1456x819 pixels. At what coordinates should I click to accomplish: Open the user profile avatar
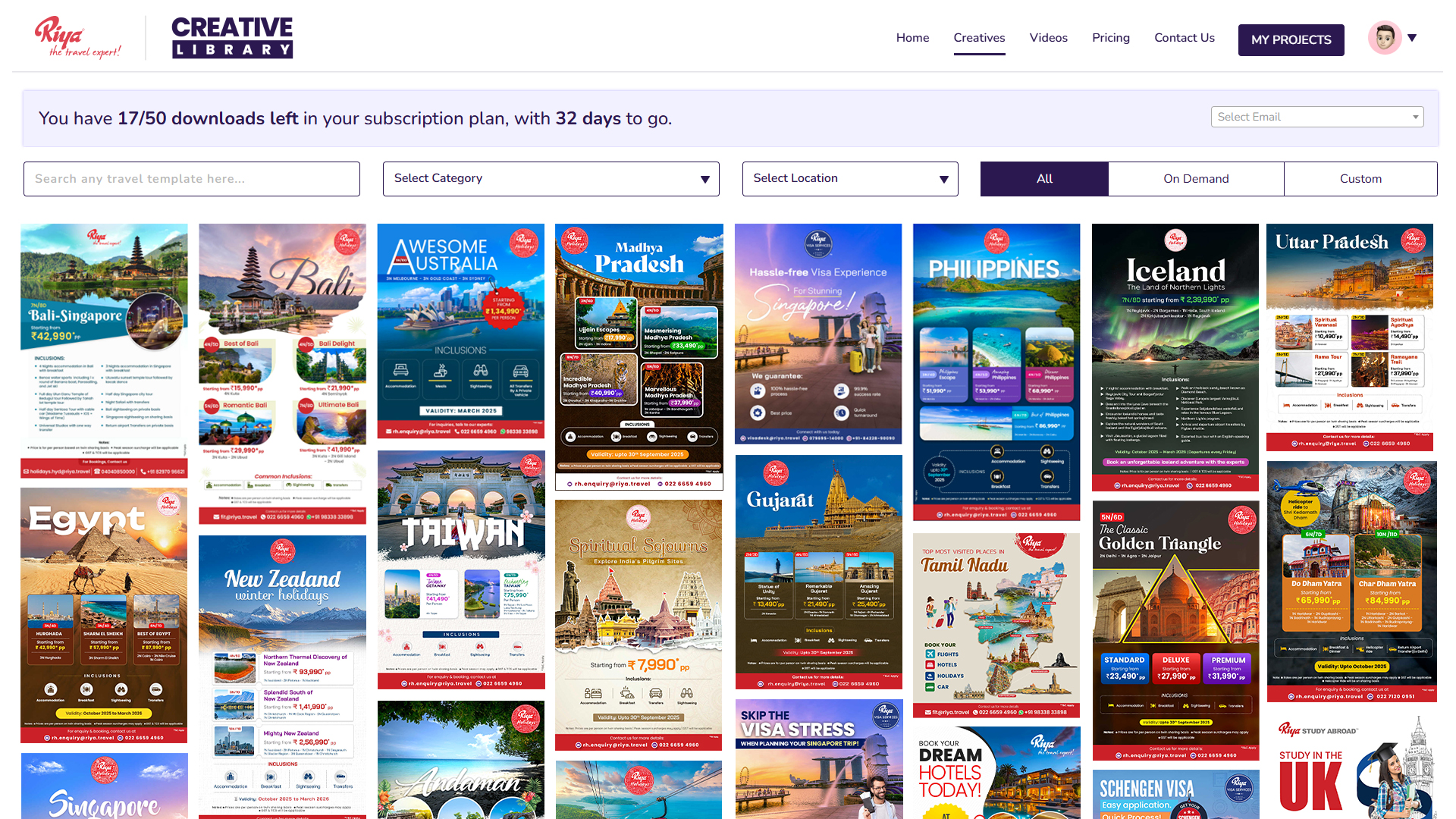pos(1384,38)
